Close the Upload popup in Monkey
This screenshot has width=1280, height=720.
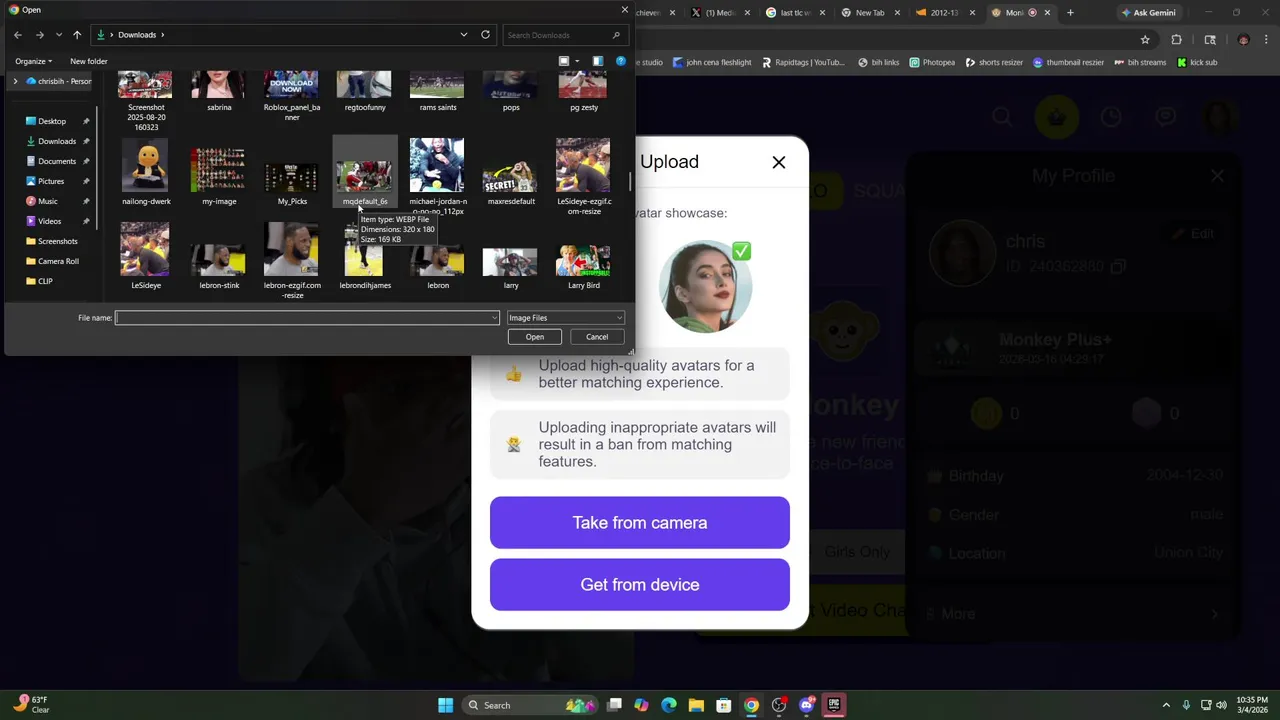pos(779,162)
